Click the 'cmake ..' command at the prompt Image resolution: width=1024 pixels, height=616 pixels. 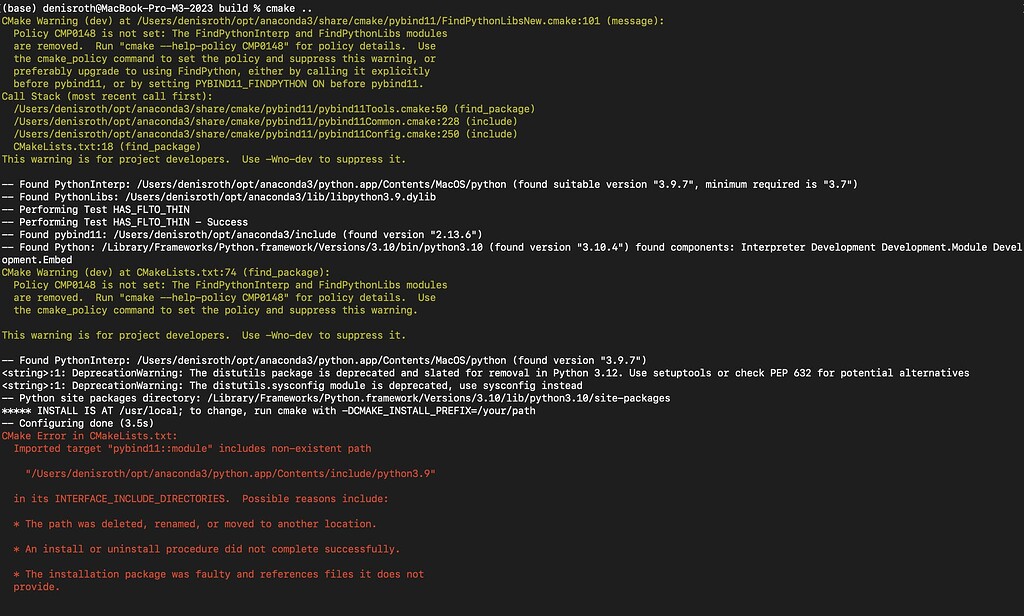[289, 8]
